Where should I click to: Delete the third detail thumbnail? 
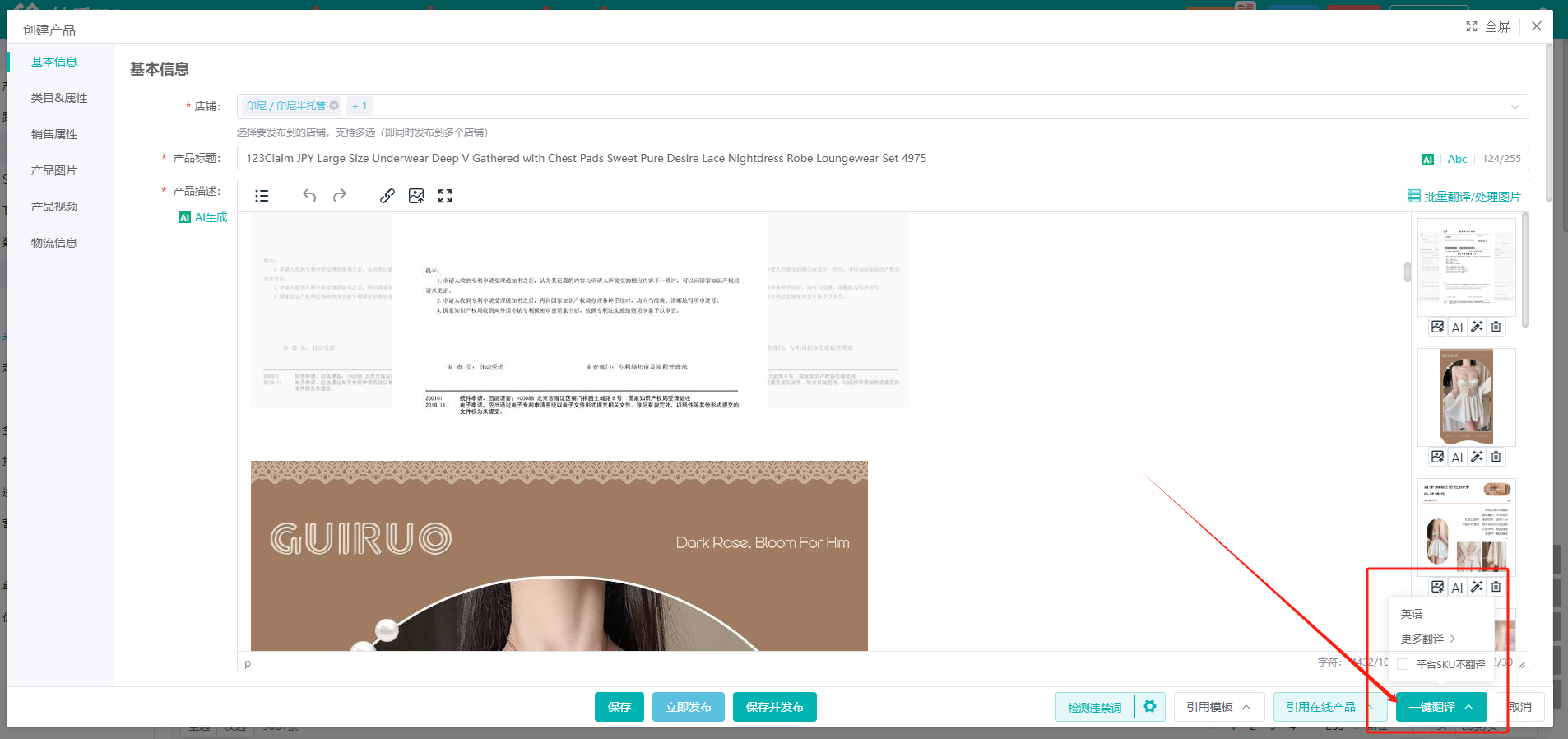[1496, 587]
